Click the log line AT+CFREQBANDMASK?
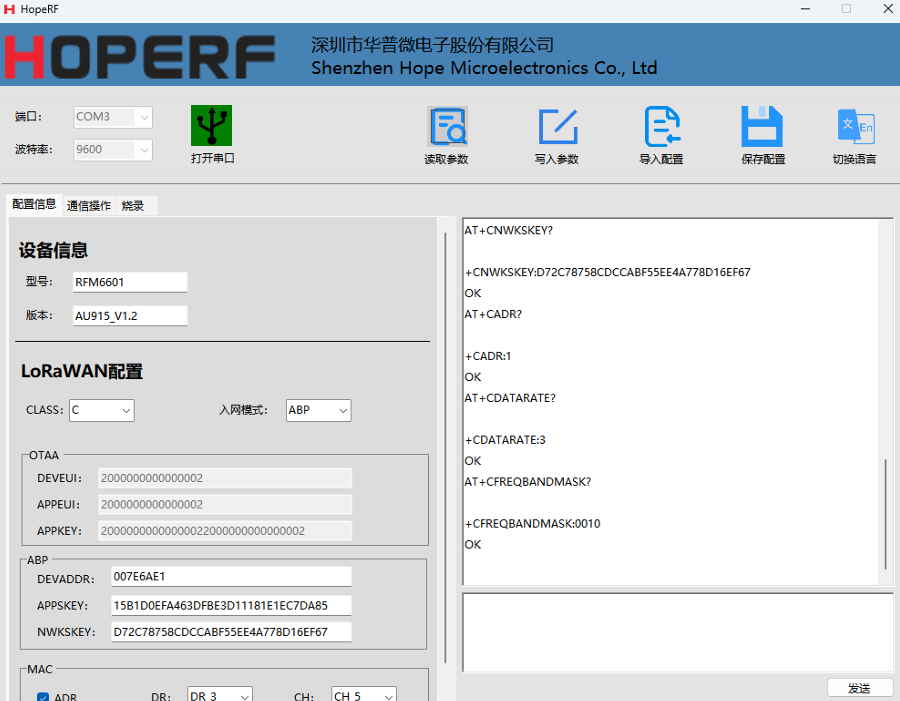This screenshot has width=900, height=701. (x=527, y=482)
